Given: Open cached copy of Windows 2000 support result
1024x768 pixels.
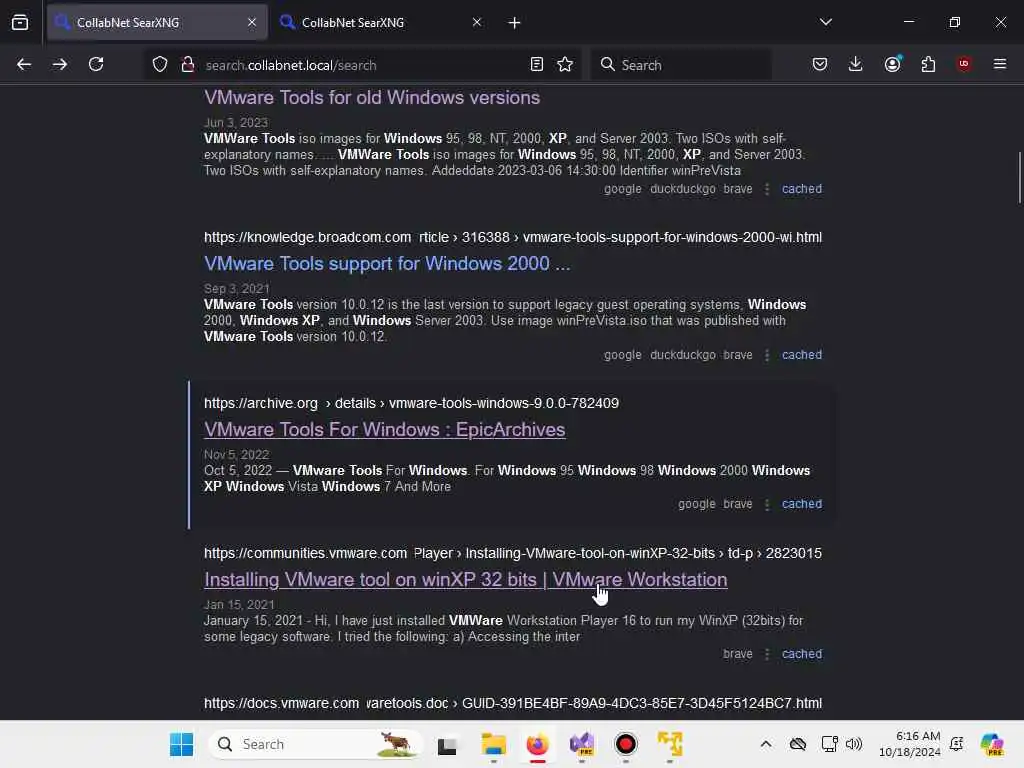Looking at the screenshot, I should 801,355.
